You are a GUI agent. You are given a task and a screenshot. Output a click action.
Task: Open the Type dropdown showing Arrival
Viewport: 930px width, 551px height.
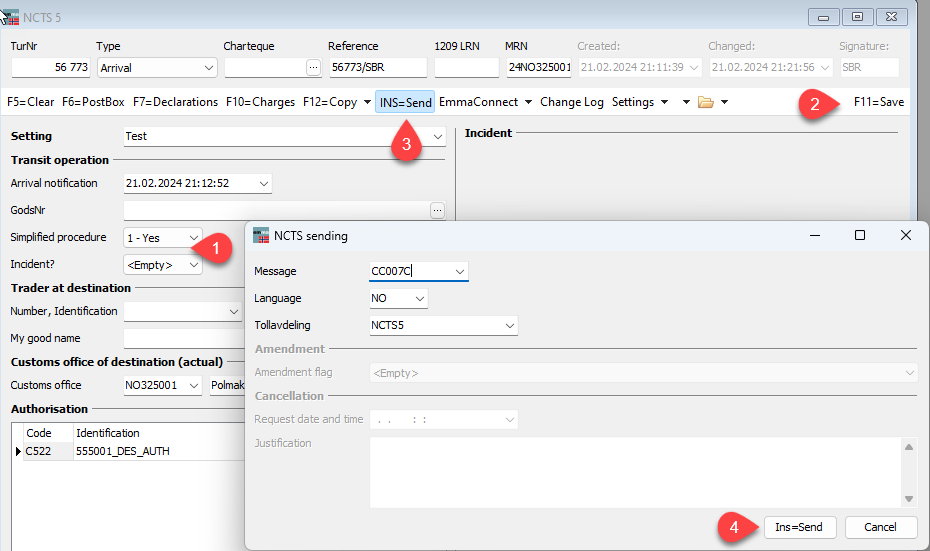156,68
